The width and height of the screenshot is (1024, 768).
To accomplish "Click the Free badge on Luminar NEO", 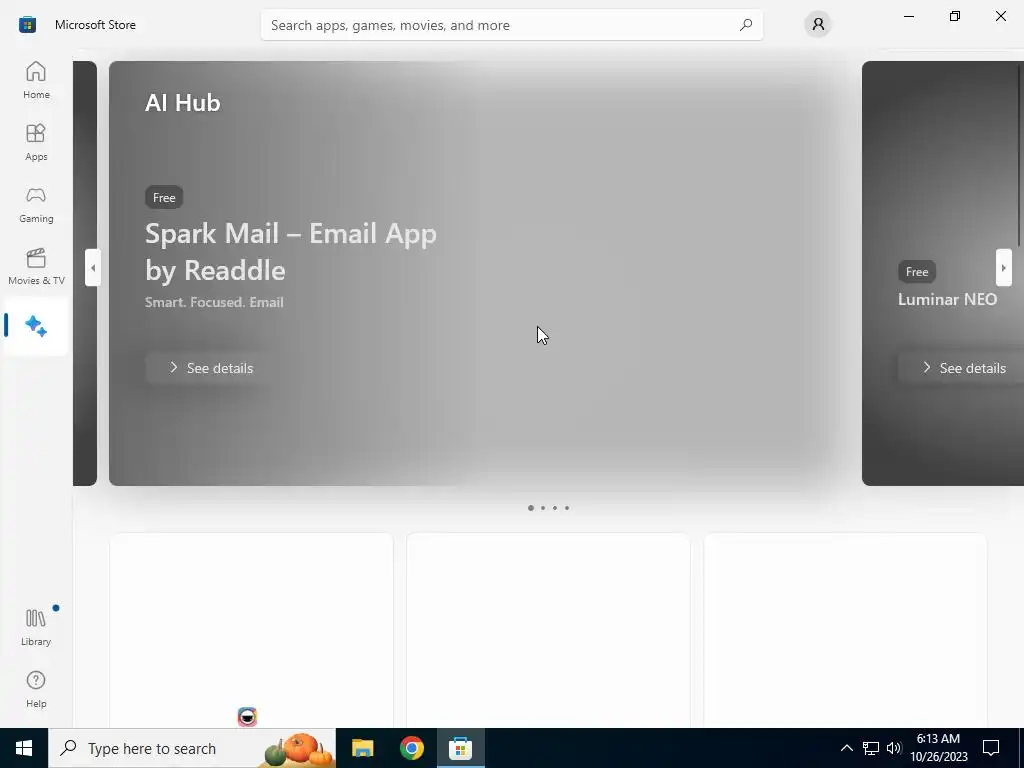I will [x=917, y=272].
